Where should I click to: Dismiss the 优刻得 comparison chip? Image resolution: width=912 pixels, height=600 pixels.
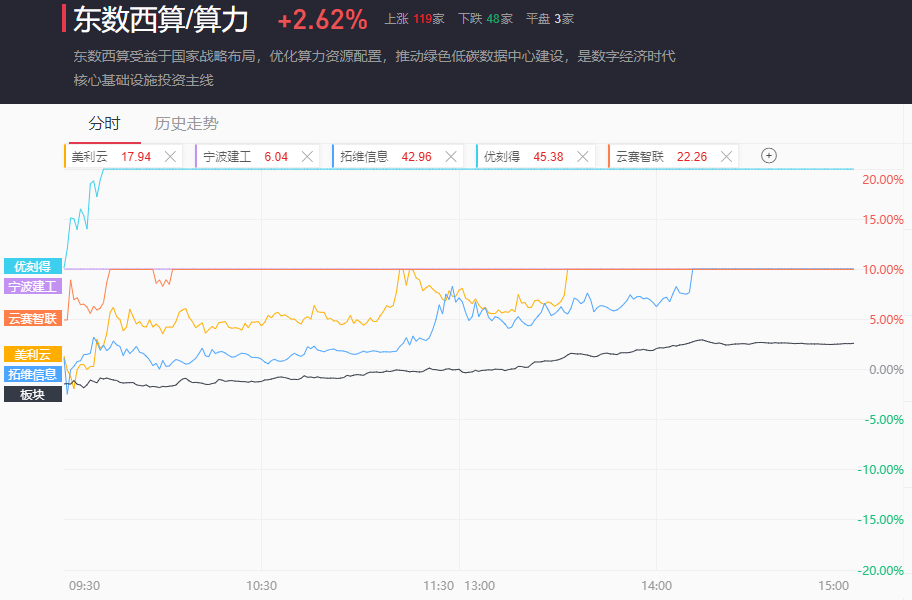coord(583,156)
